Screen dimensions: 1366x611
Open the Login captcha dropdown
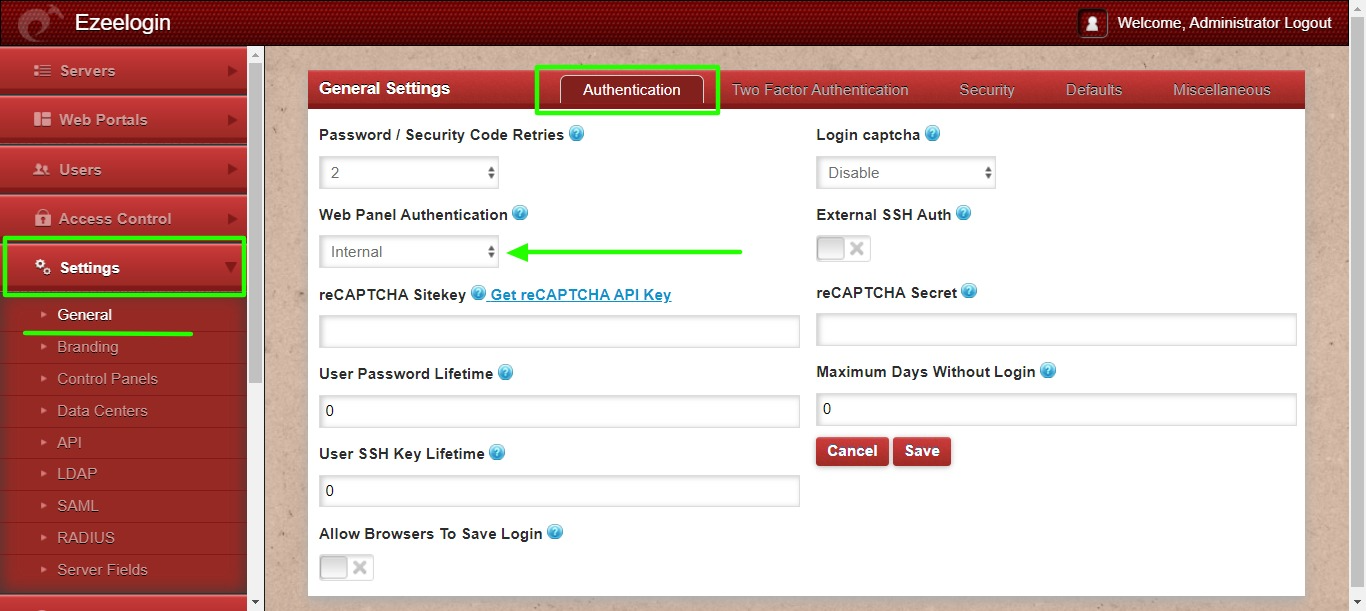tap(906, 172)
